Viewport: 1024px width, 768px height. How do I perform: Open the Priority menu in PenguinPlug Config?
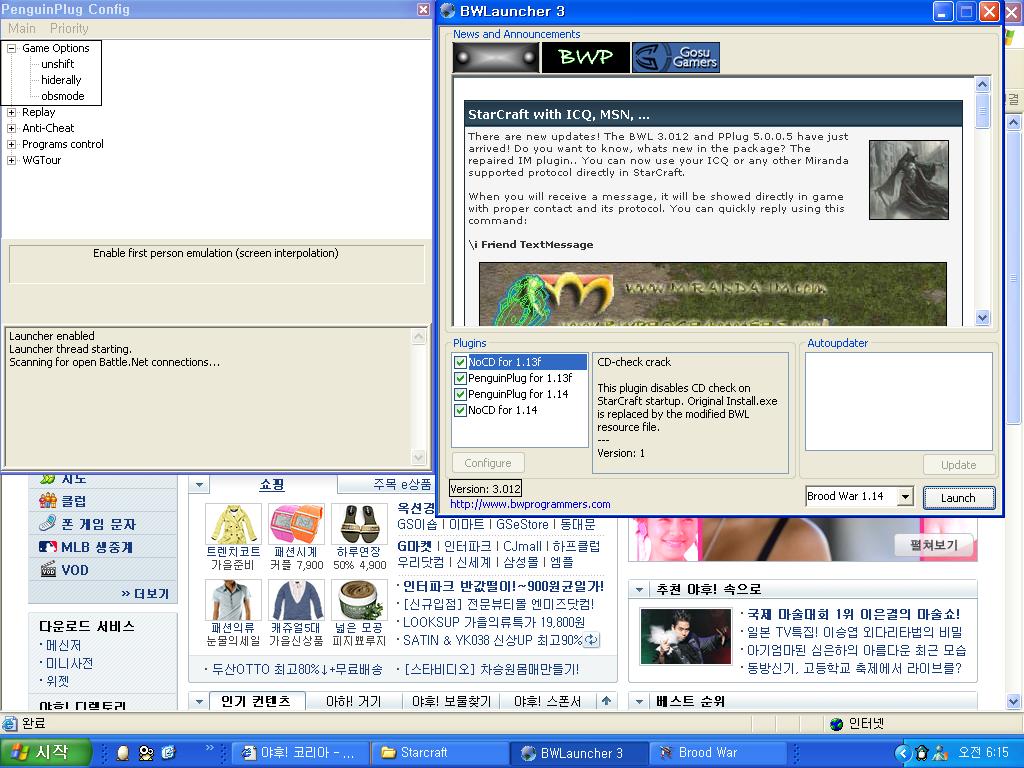click(x=69, y=29)
